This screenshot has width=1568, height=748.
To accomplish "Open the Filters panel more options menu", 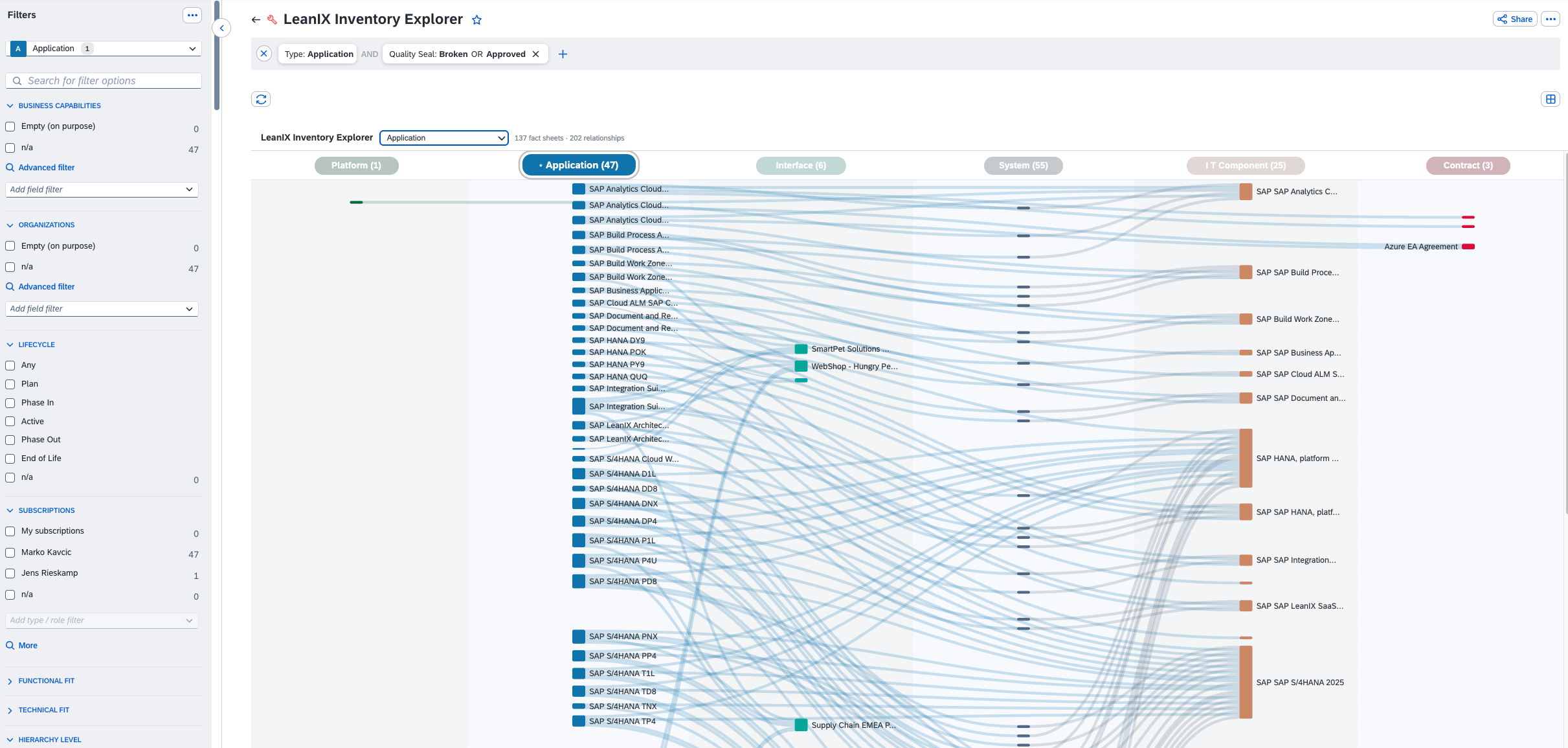I will click(x=192, y=15).
